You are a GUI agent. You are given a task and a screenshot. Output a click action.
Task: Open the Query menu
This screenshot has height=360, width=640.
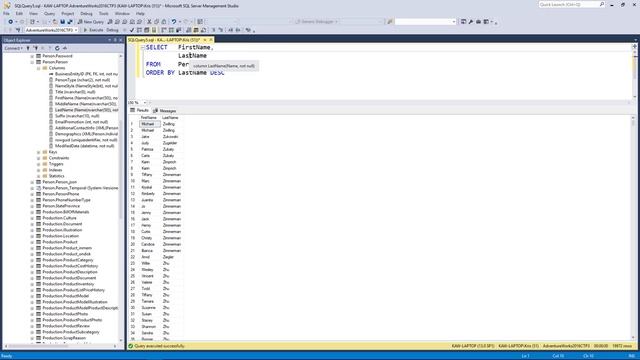point(49,13)
